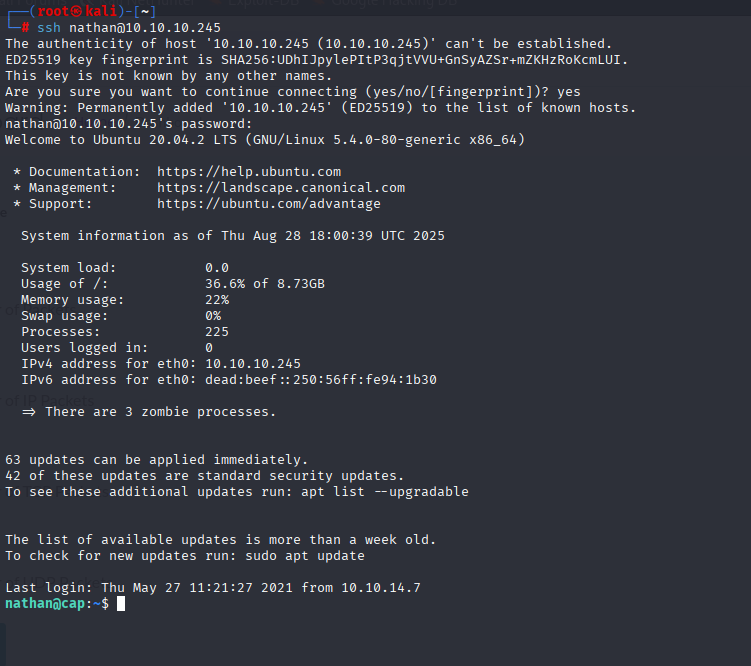Click the dead:beef IPv6 address value
The height and width of the screenshot is (666, 751).
[321, 380]
